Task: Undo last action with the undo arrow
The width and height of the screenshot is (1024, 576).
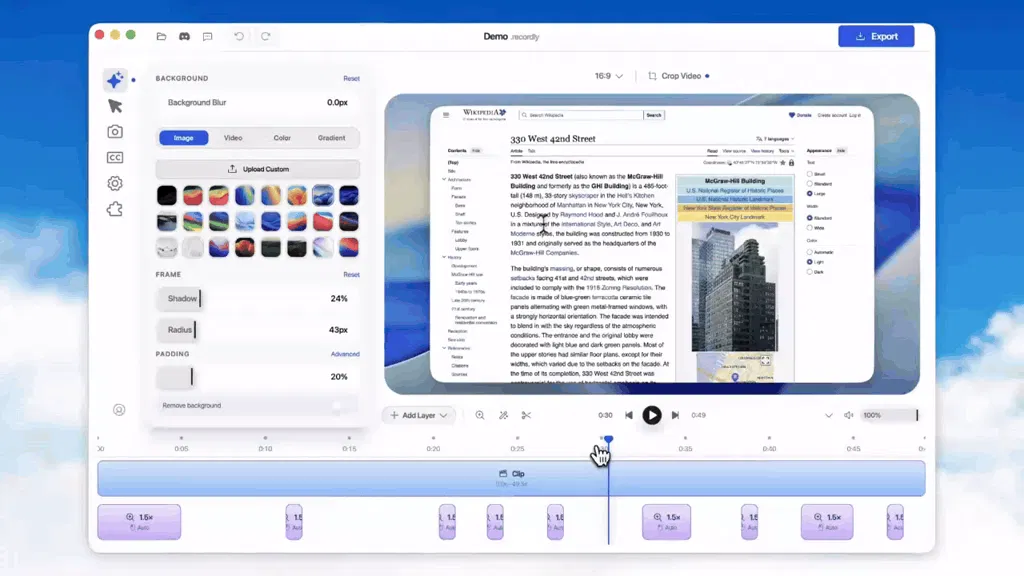Action: (239, 37)
